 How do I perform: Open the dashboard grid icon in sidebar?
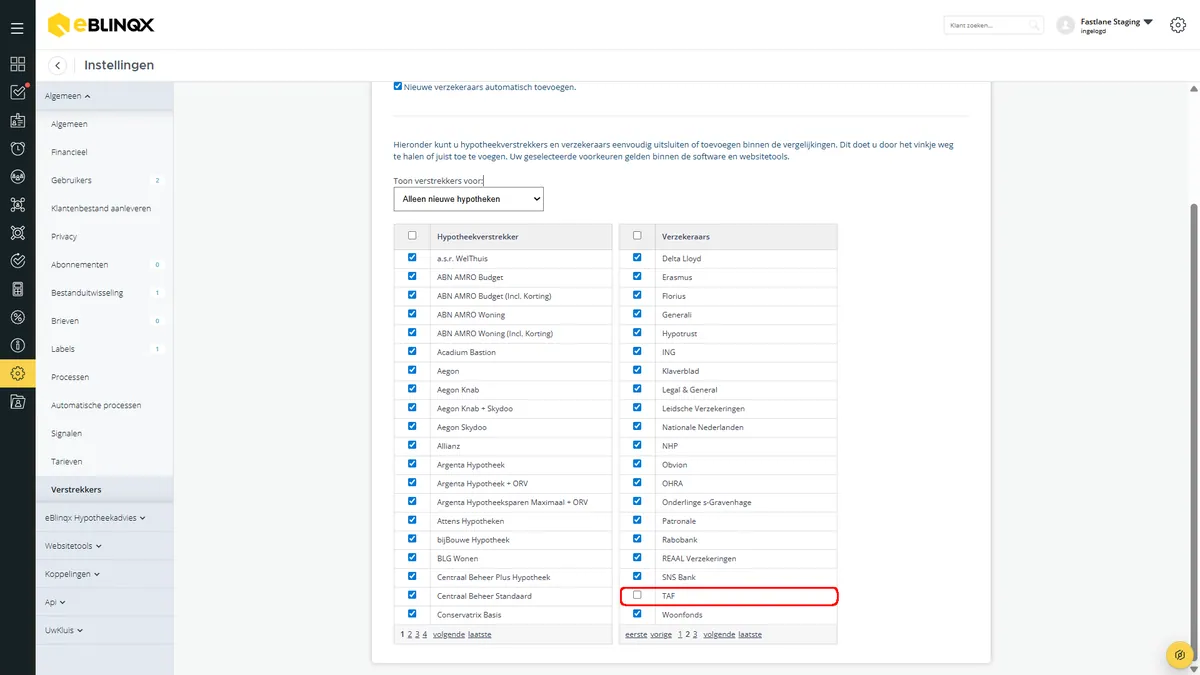17,64
